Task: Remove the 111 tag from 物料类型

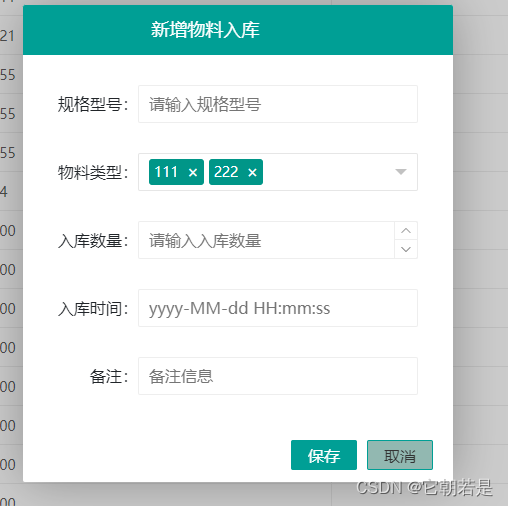Action: (193, 172)
